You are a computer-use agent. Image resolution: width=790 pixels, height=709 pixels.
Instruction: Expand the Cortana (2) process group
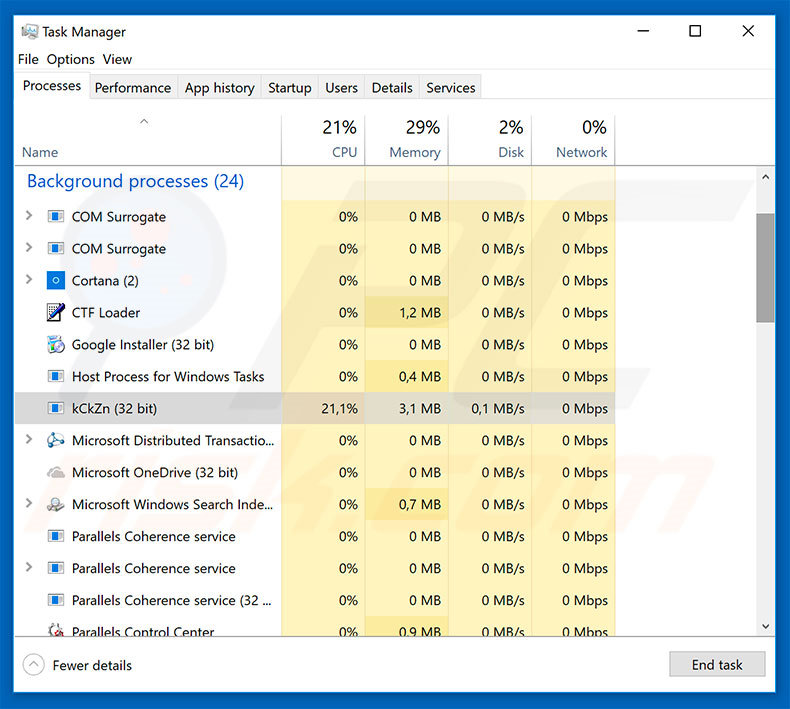[x=29, y=279]
